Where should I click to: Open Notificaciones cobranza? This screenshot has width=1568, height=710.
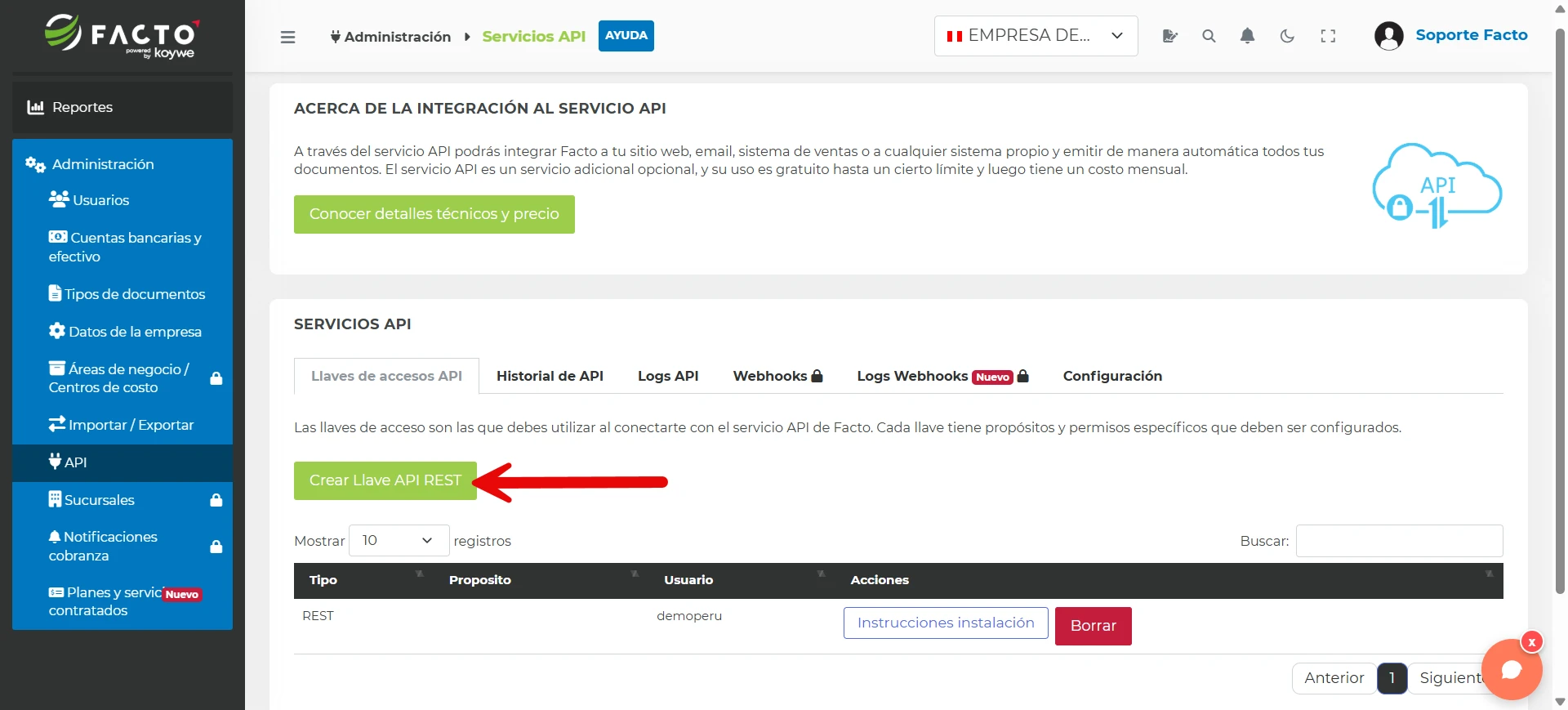(x=122, y=546)
